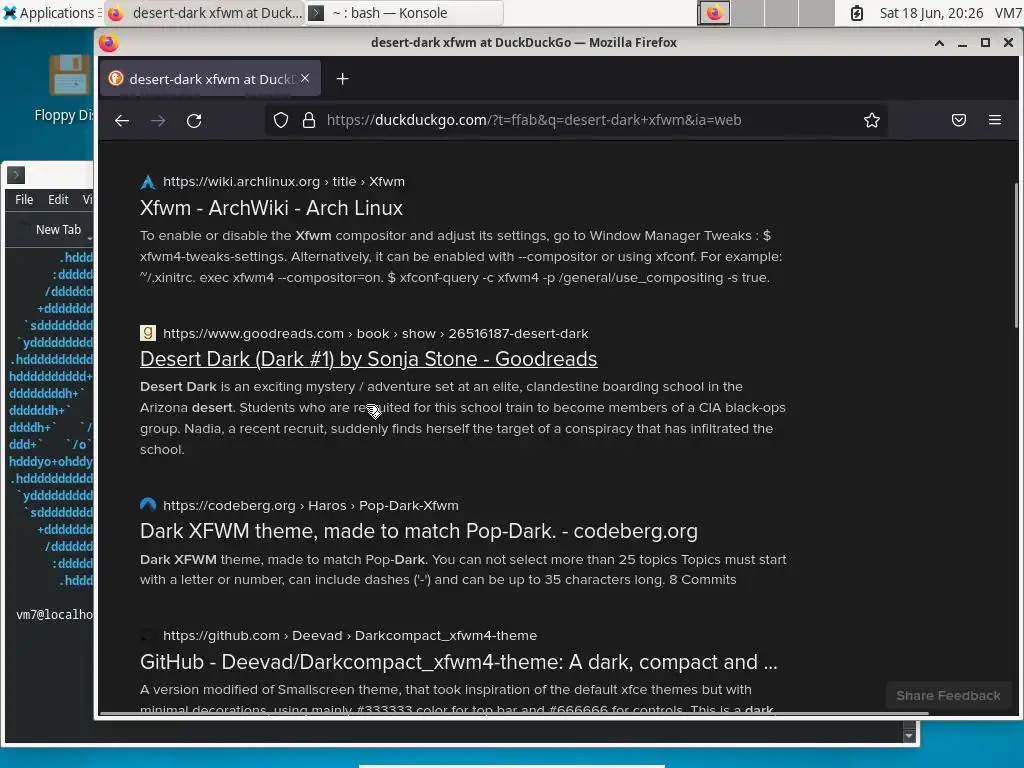The width and height of the screenshot is (1024, 768).
Task: Open Xfwm - ArchWiki - Arch Linux result
Action: coord(271,208)
